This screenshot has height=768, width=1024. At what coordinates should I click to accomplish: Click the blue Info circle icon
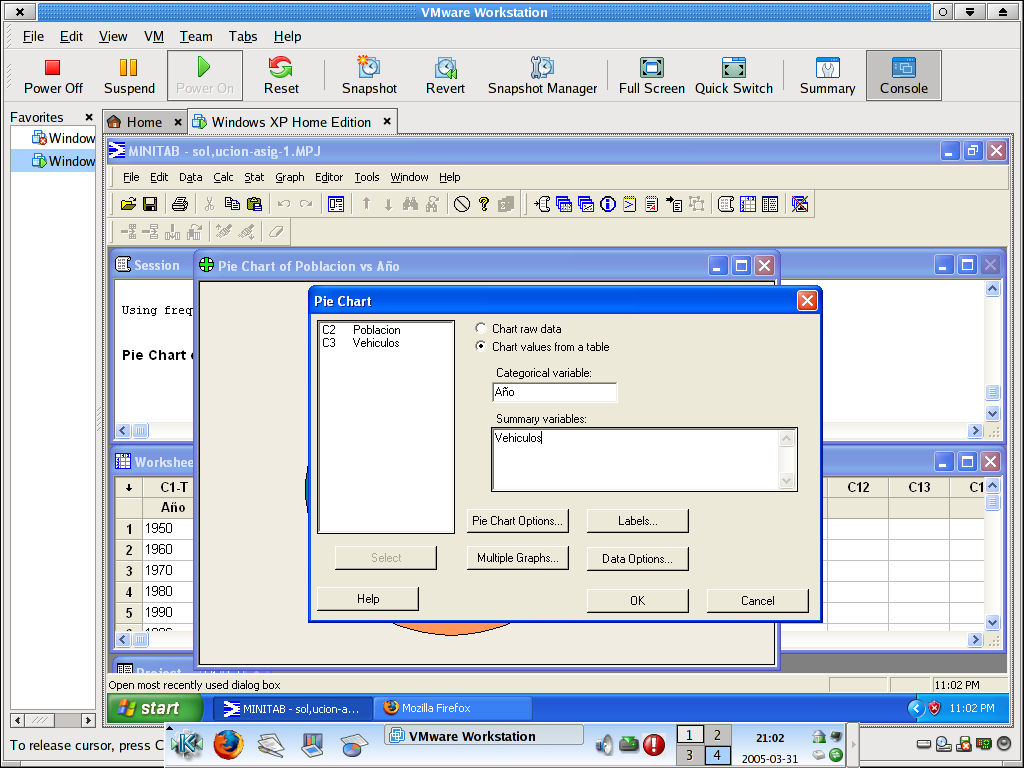pyautogui.click(x=608, y=204)
